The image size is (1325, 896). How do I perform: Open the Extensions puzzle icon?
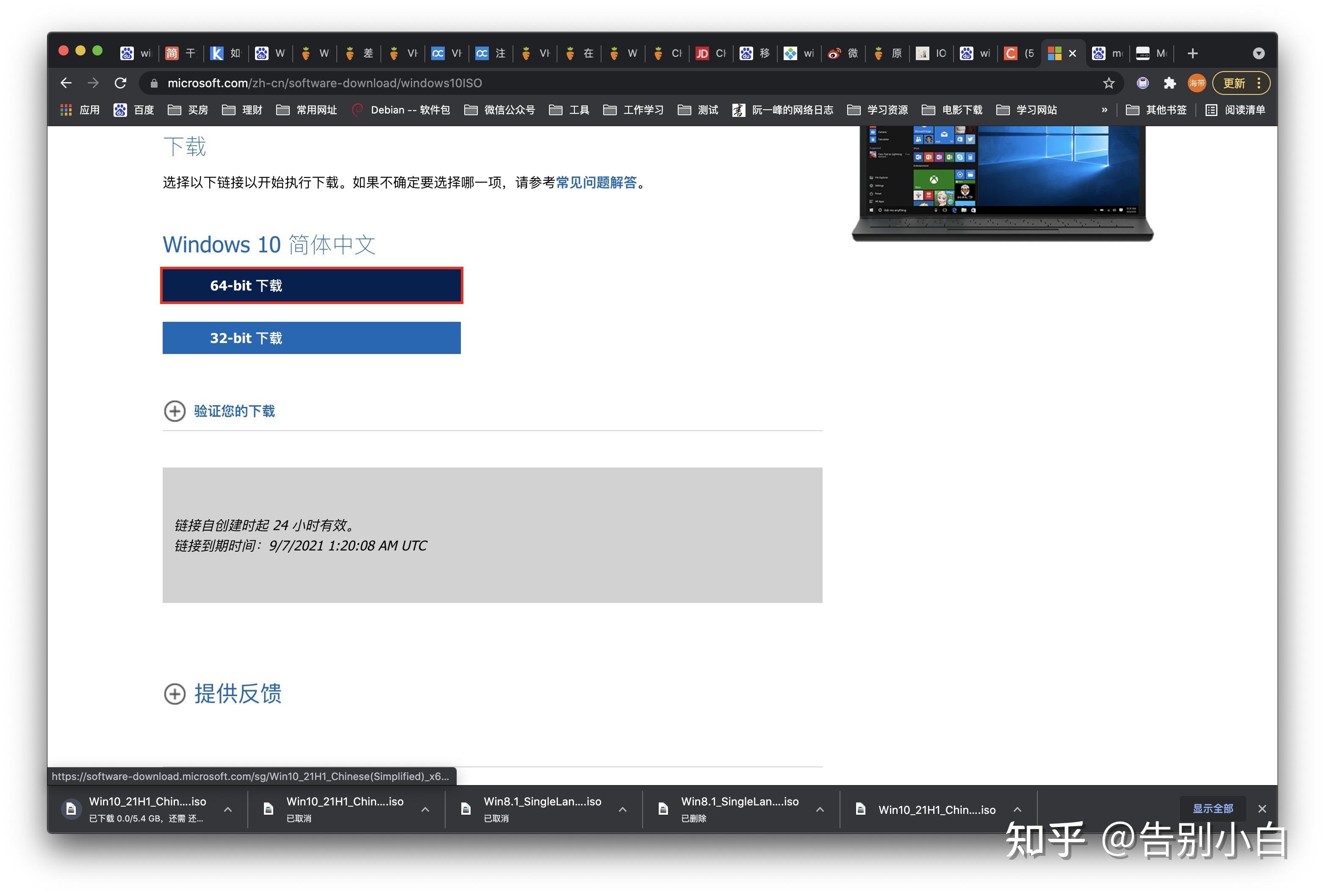(1170, 83)
